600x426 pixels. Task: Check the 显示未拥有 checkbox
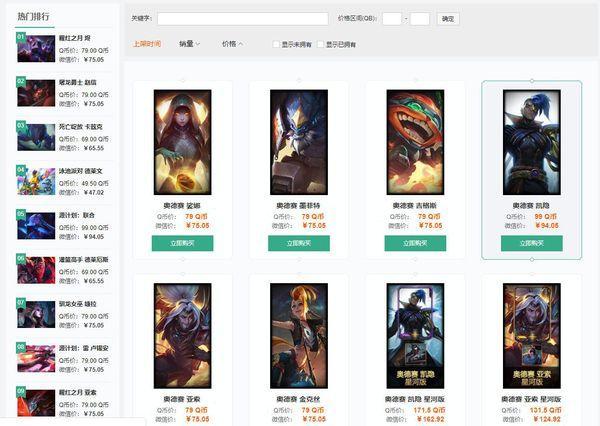point(276,44)
